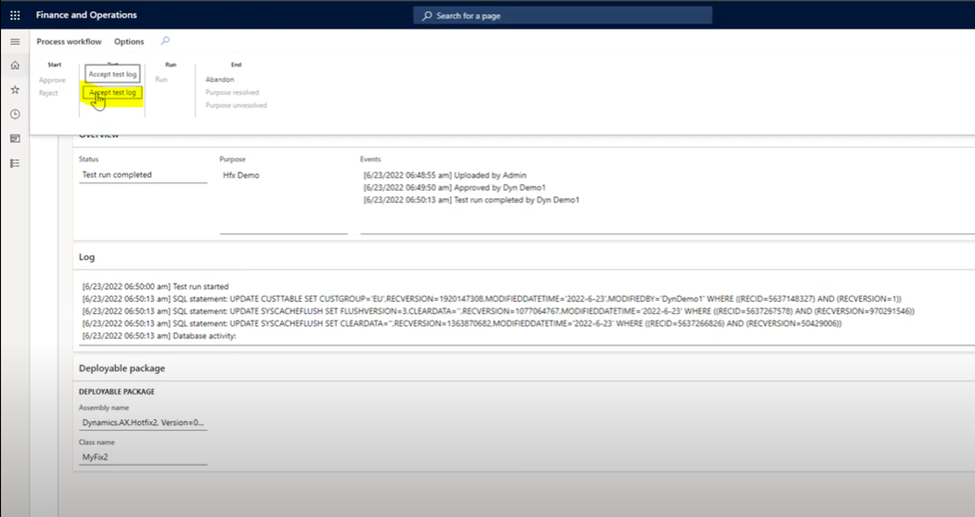This screenshot has height=517, width=975.
Task: Select the Approved by Dyn Demo1 event
Action: 455,188
